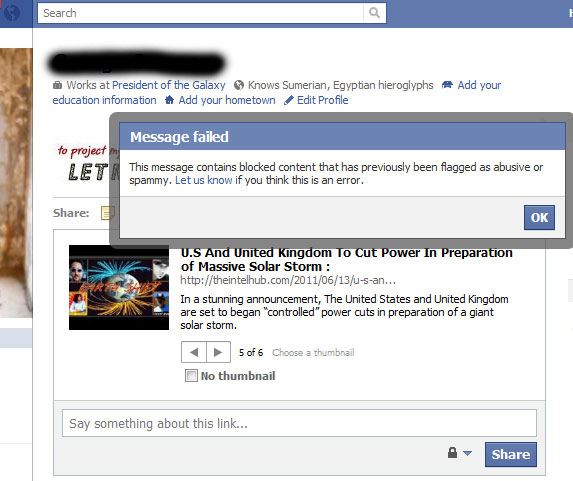Click Add your hometown link
The image size is (573, 481).
(227, 100)
